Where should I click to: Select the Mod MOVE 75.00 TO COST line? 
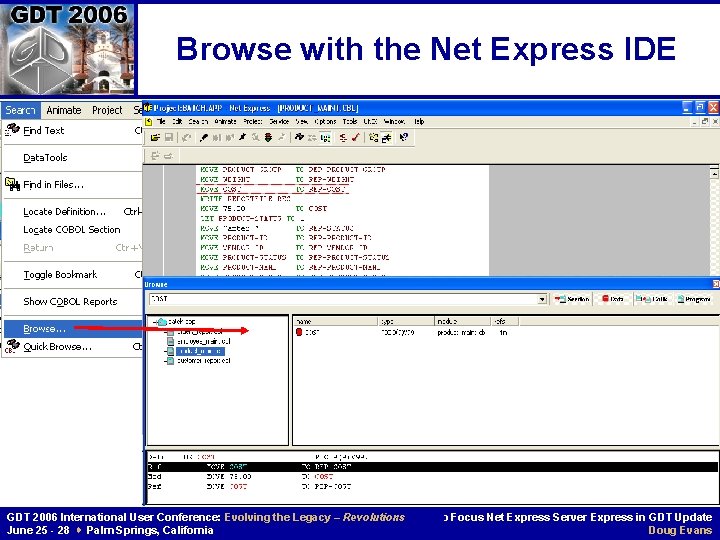[432, 477]
